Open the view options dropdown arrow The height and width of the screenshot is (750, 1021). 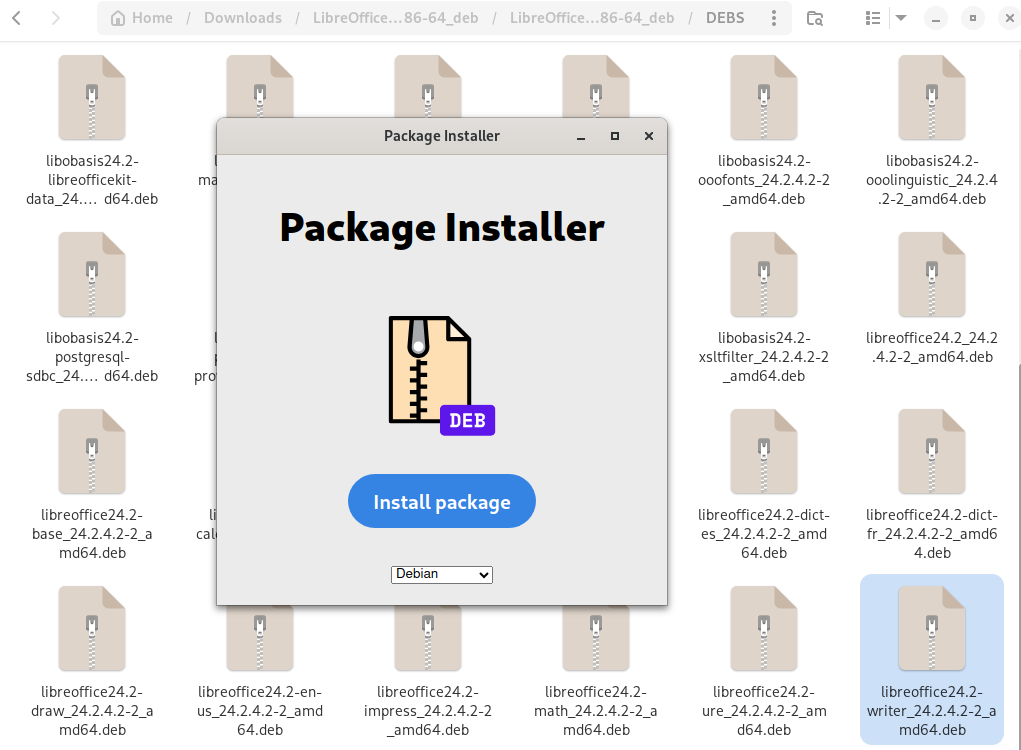click(x=901, y=18)
